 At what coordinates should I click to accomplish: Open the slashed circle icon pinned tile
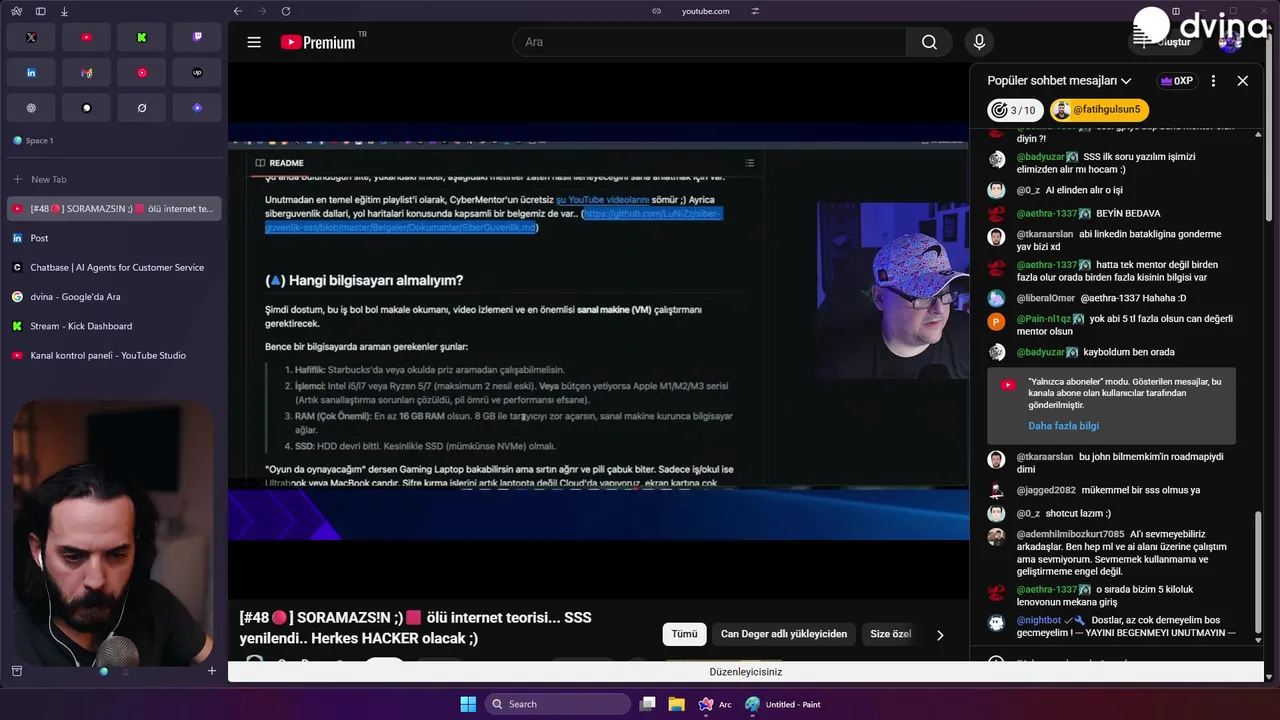click(x=142, y=107)
